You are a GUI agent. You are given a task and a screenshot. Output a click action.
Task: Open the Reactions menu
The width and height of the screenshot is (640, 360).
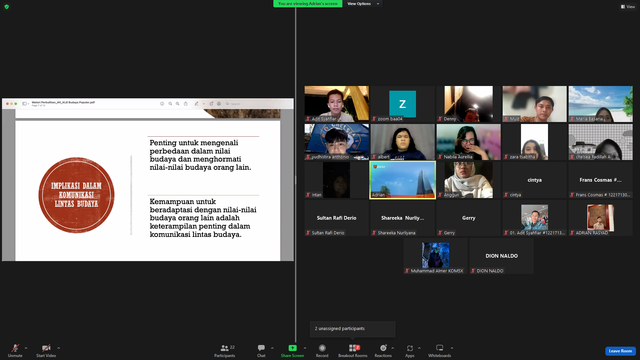(x=383, y=350)
